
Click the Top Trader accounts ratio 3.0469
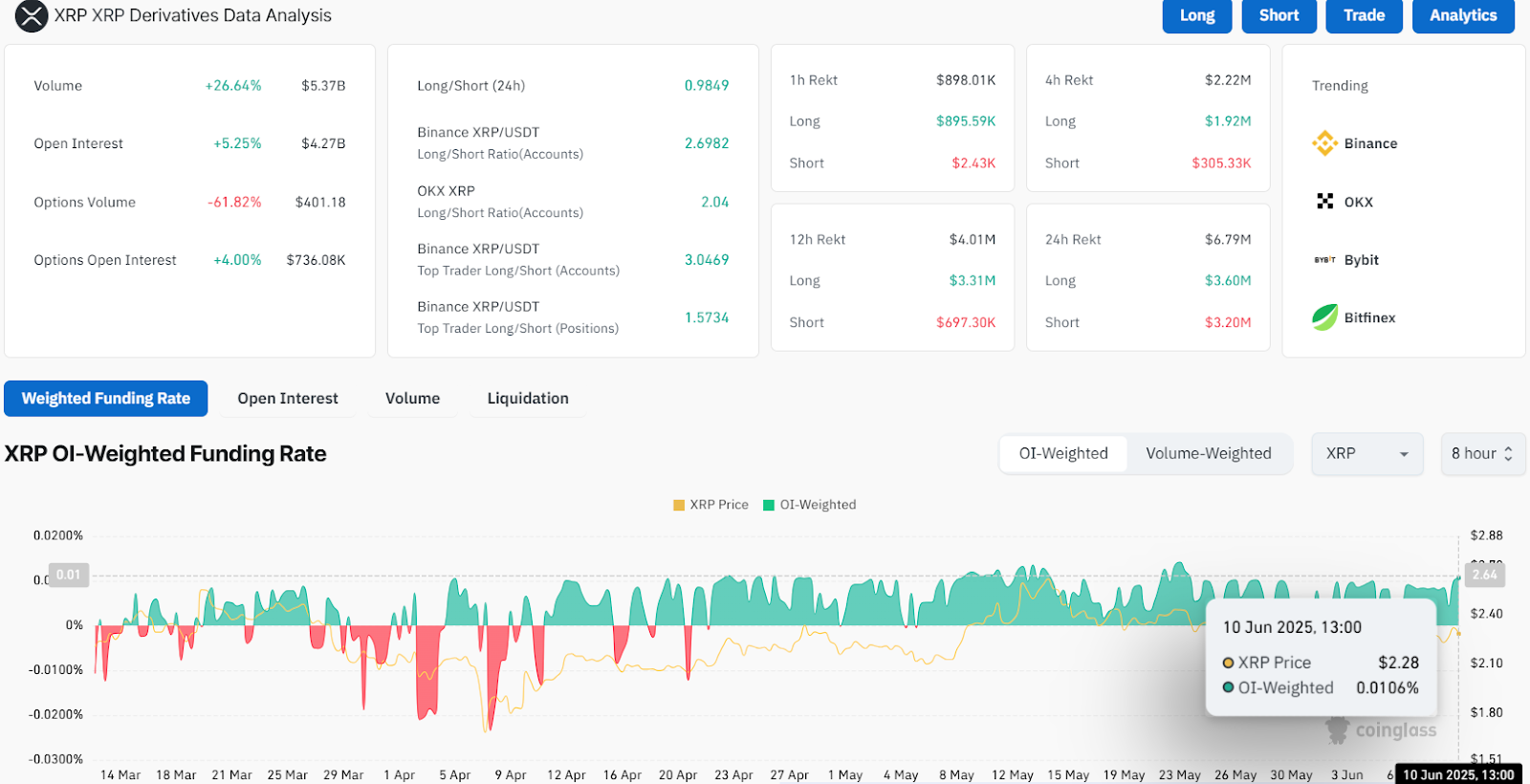pos(707,260)
